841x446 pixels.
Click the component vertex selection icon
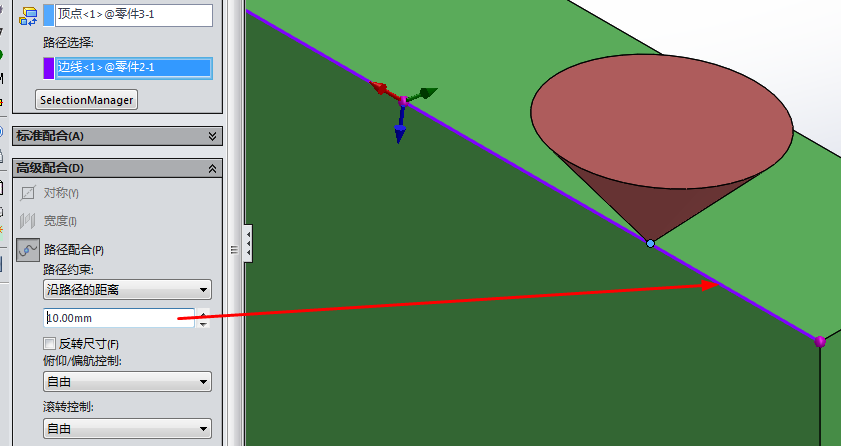[x=27, y=15]
